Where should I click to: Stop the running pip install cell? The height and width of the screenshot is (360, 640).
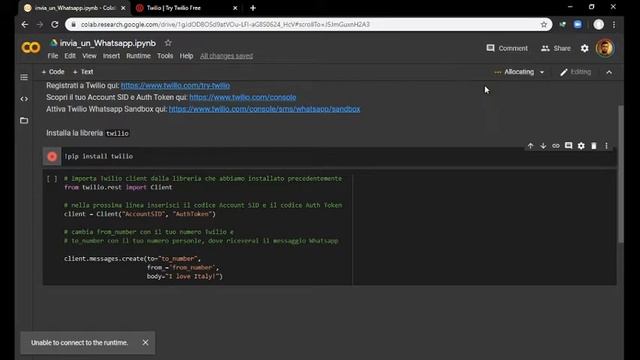(52, 156)
